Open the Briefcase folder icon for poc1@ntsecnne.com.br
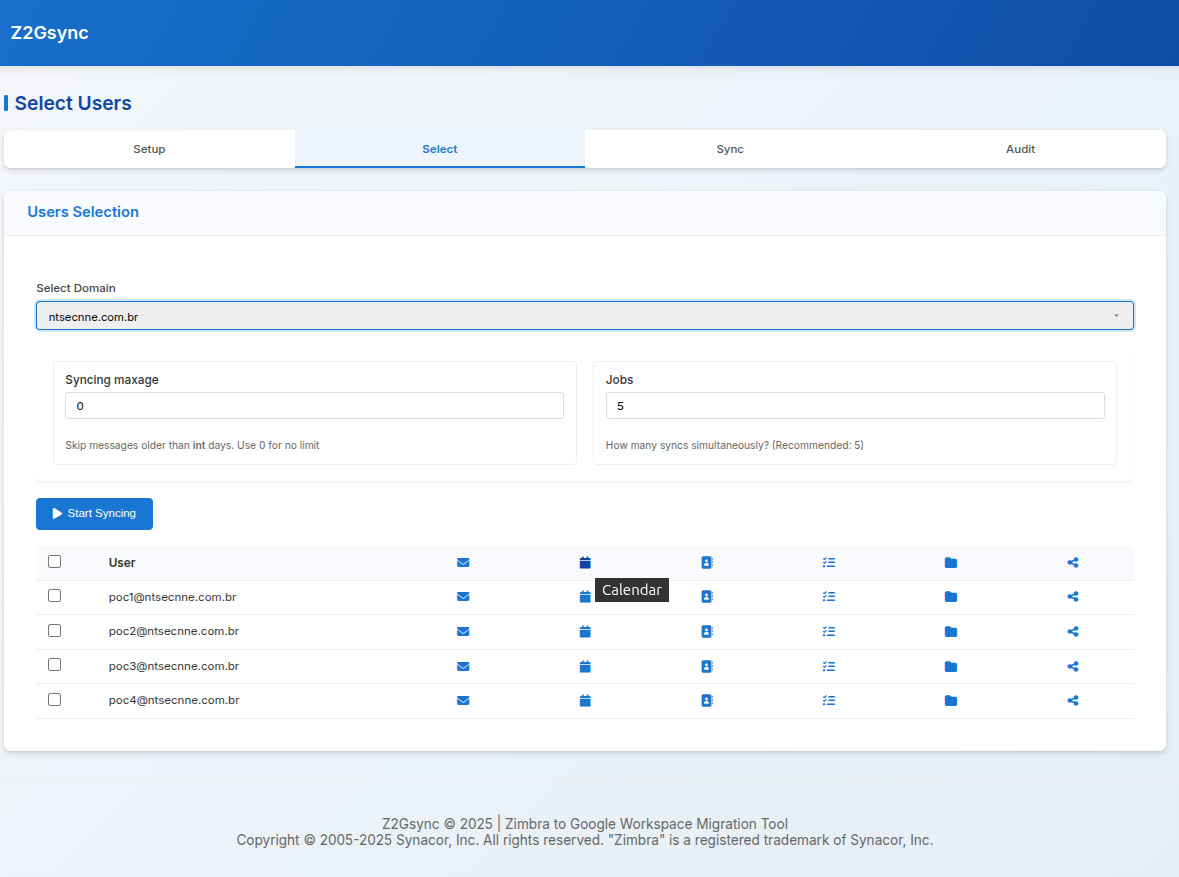1179x877 pixels. [950, 596]
